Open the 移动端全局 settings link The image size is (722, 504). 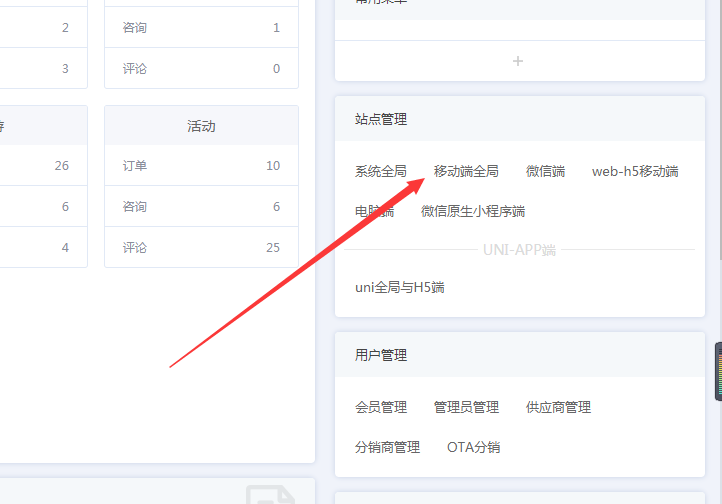[466, 171]
